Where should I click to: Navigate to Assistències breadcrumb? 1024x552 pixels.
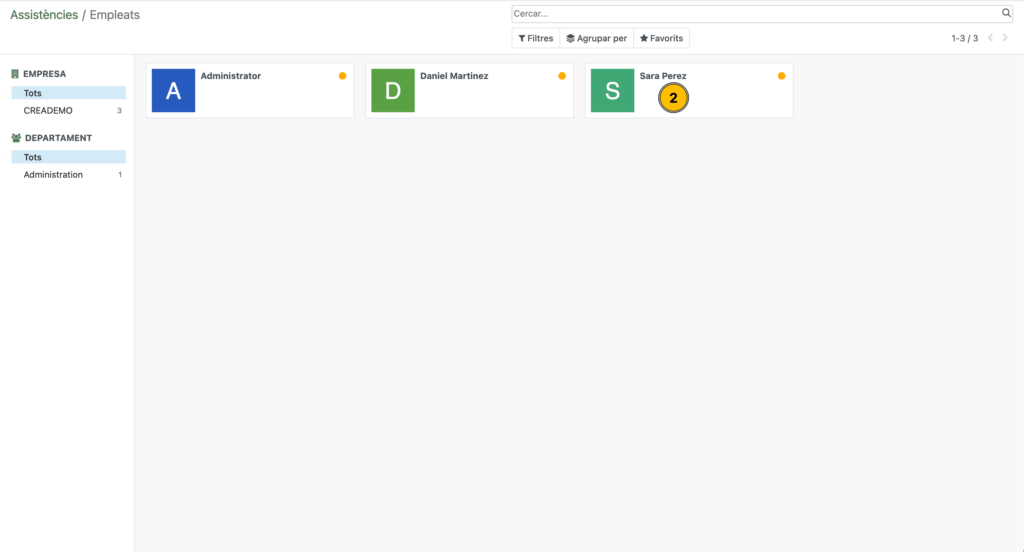(43, 15)
